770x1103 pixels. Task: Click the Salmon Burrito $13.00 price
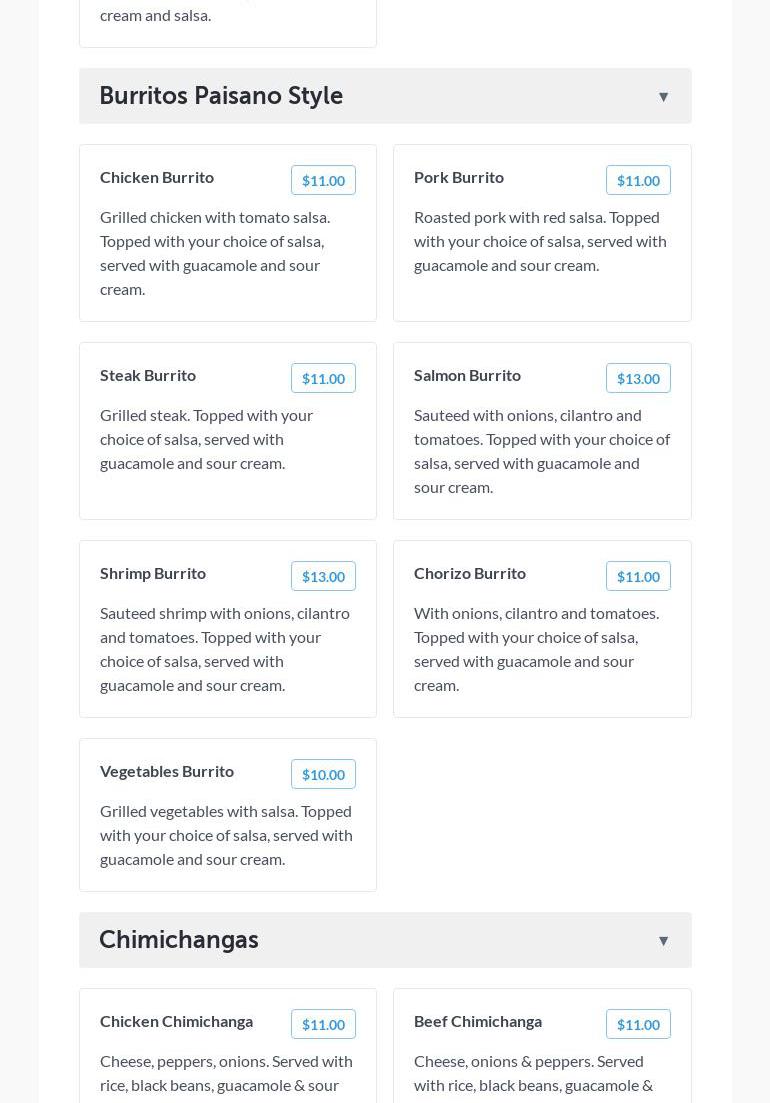(x=638, y=378)
